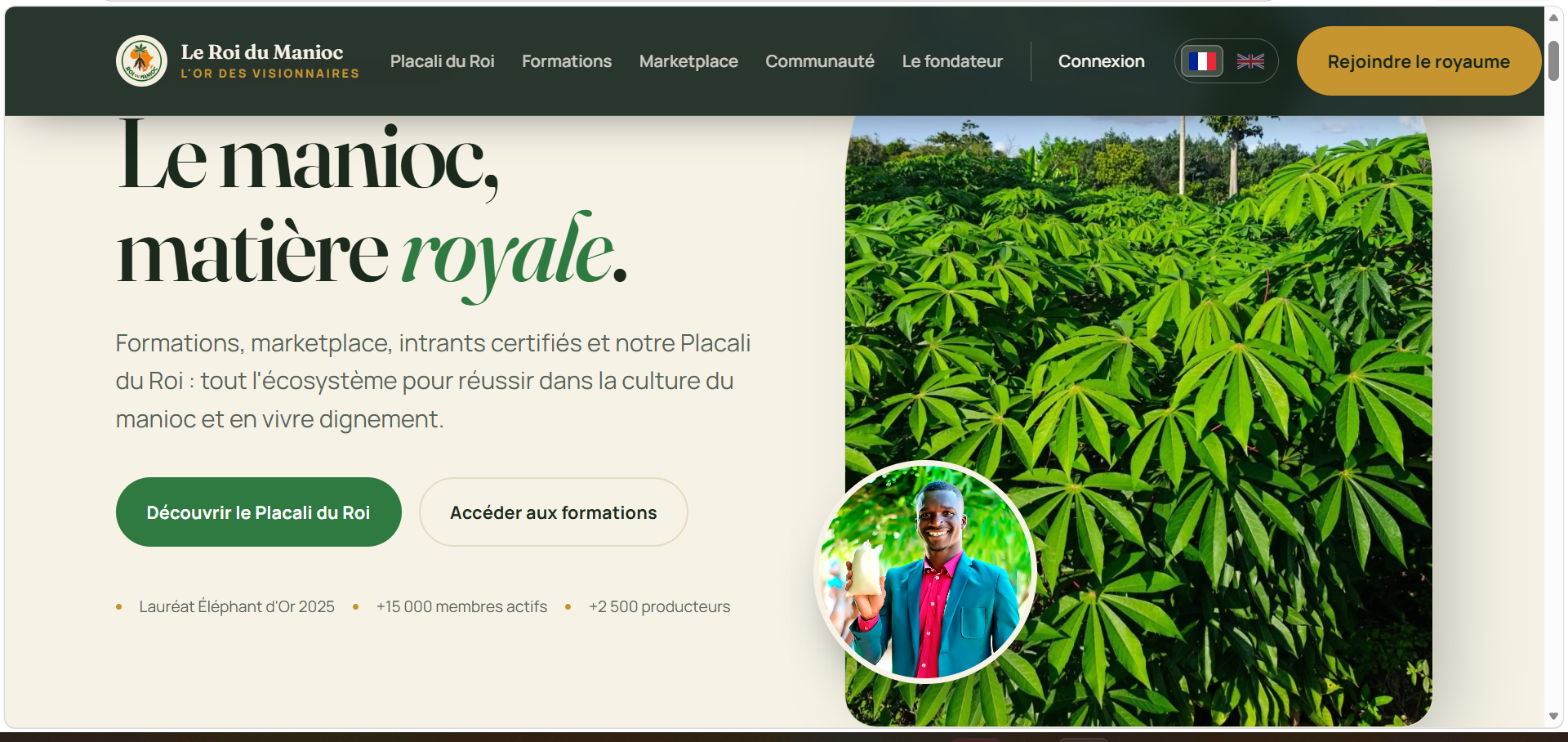This screenshot has height=742, width=1568.
Task: Open the Placali du Roi menu item
Action: (x=442, y=61)
